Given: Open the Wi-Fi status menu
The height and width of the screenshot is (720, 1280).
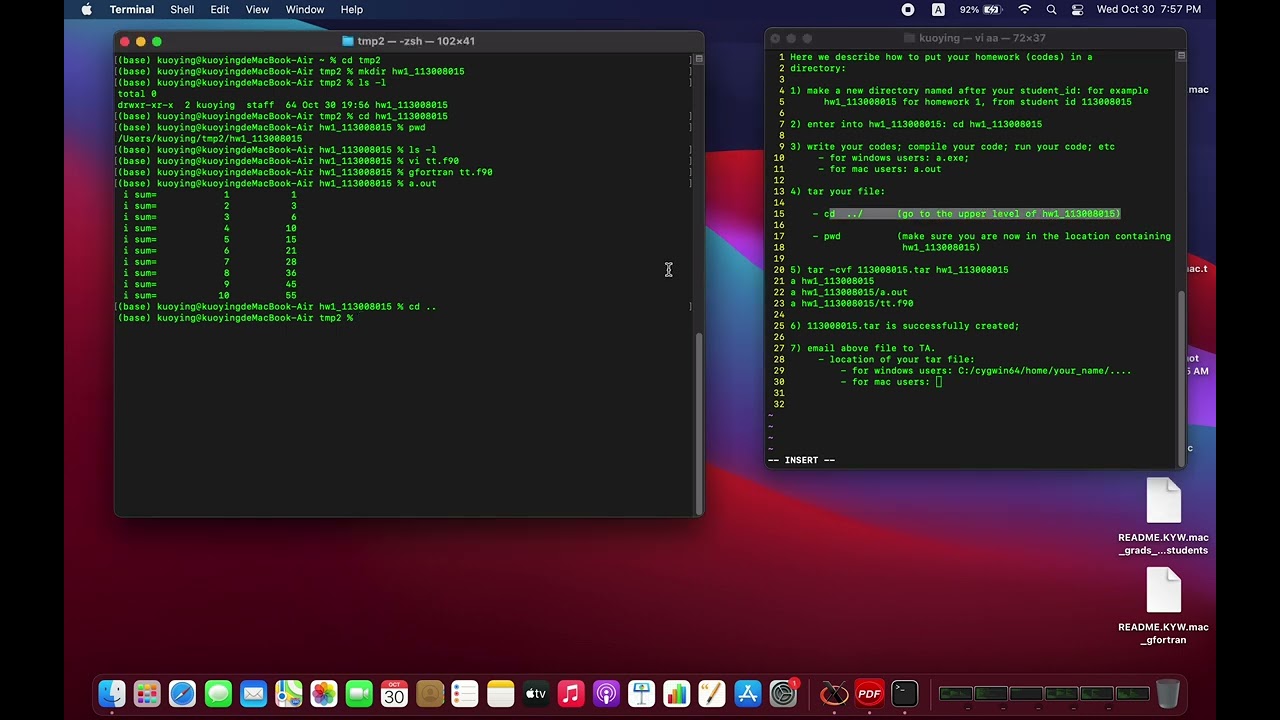Looking at the screenshot, I should click(1024, 9).
